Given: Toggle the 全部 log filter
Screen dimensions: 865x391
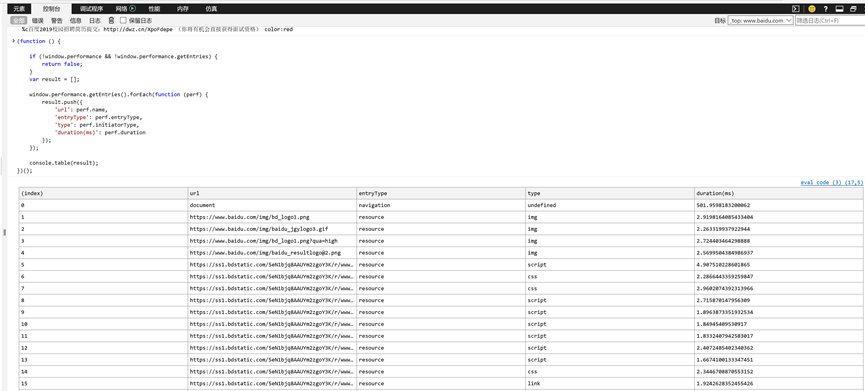Looking at the screenshot, I should (x=18, y=20).
